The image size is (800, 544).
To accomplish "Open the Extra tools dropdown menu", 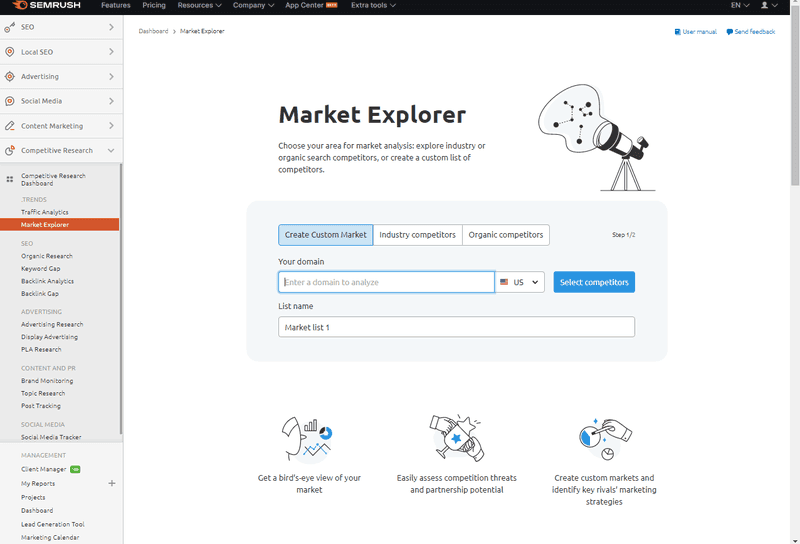I will pos(373,5).
